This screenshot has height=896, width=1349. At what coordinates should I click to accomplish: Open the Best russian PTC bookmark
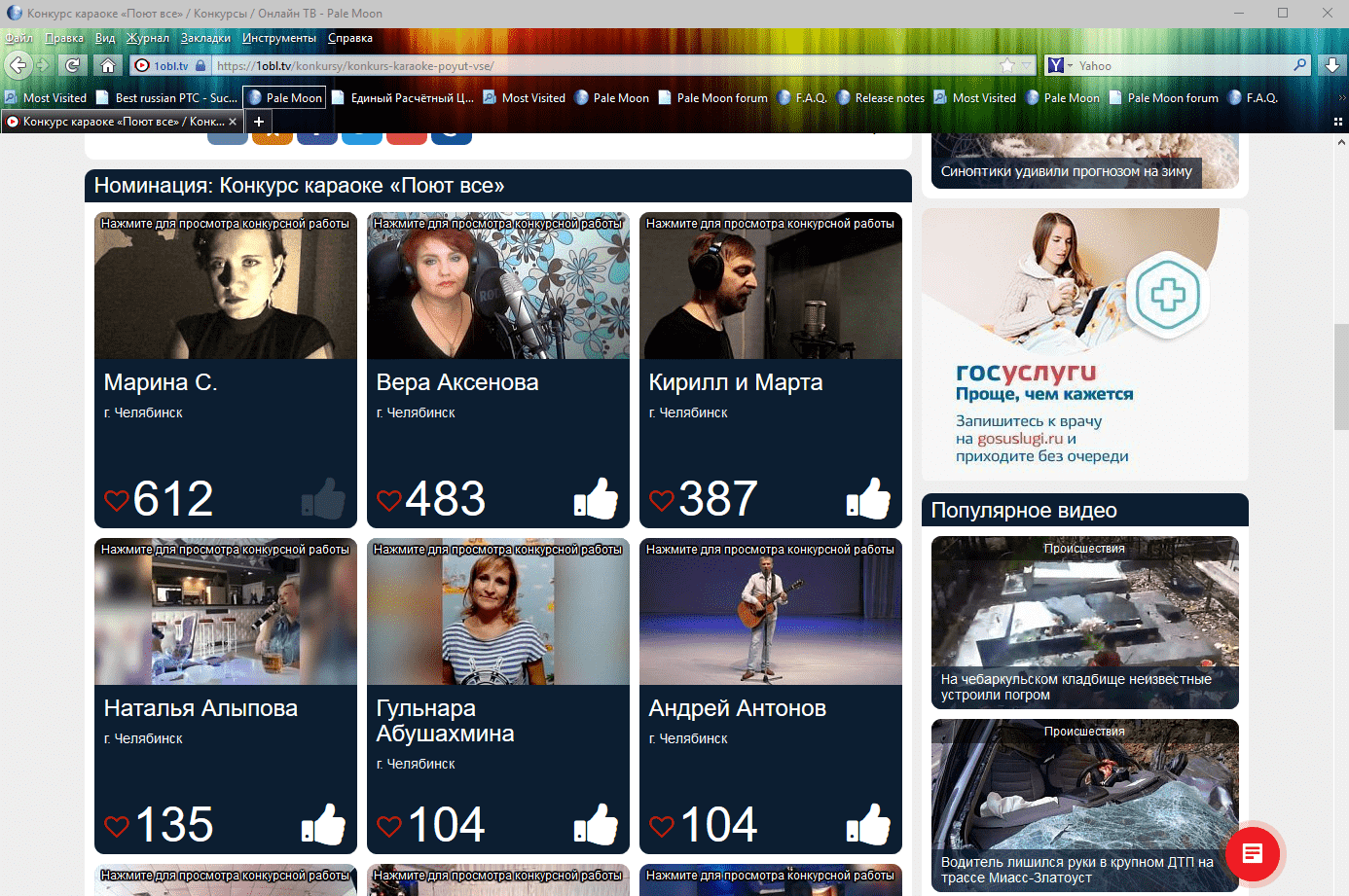tap(166, 97)
